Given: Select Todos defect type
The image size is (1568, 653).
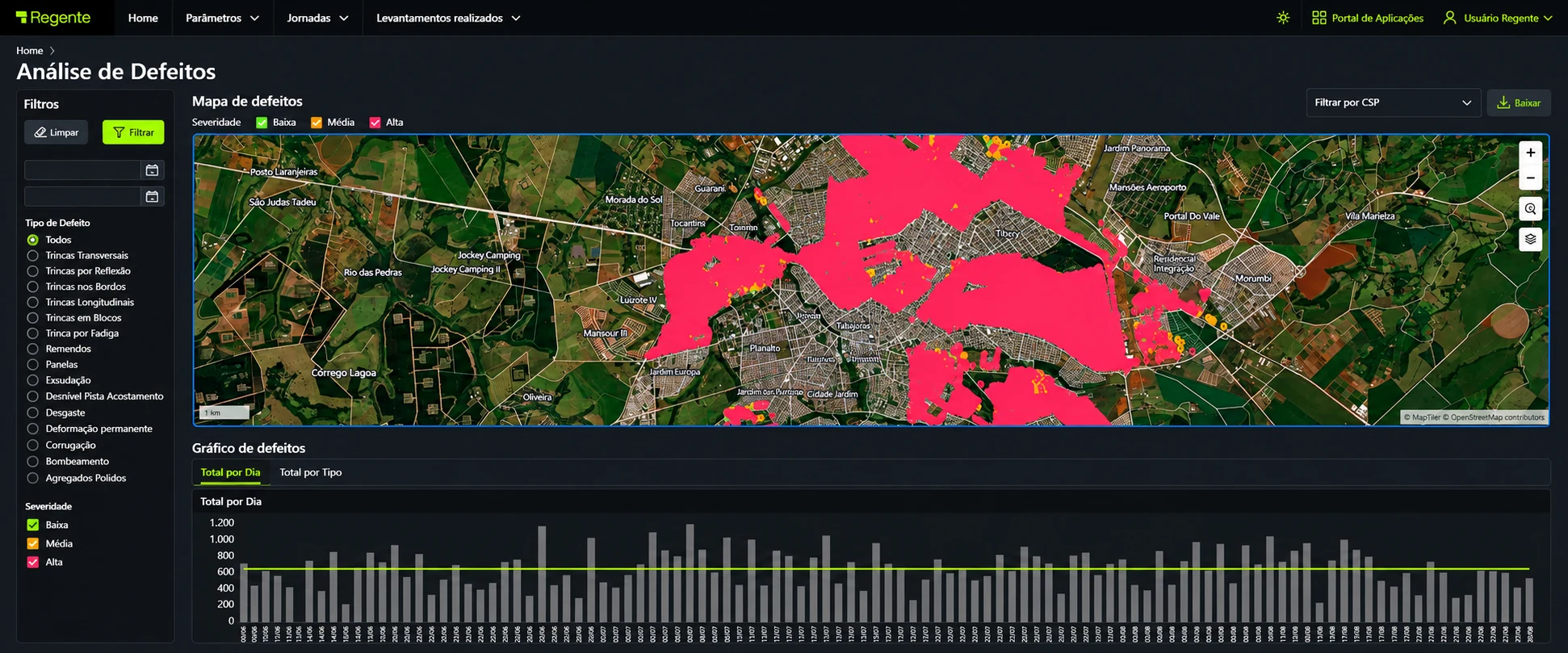Looking at the screenshot, I should tap(33, 240).
